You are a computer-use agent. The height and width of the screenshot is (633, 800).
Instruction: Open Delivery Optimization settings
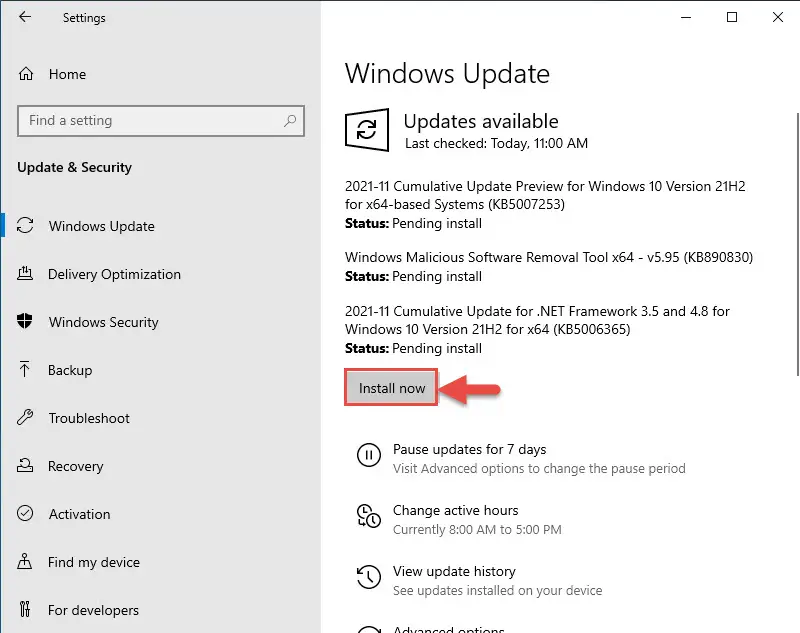point(114,274)
